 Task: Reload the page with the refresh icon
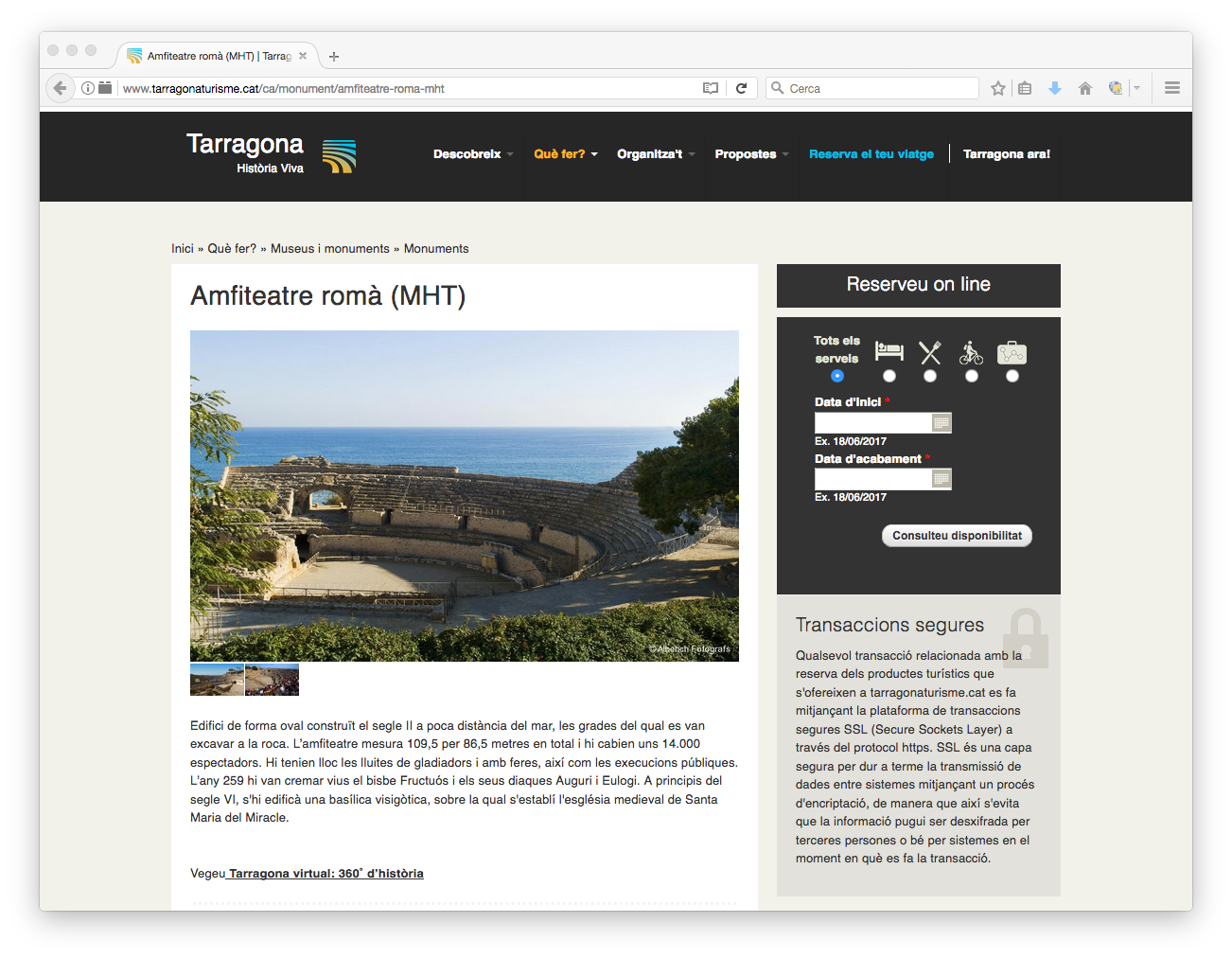742,88
